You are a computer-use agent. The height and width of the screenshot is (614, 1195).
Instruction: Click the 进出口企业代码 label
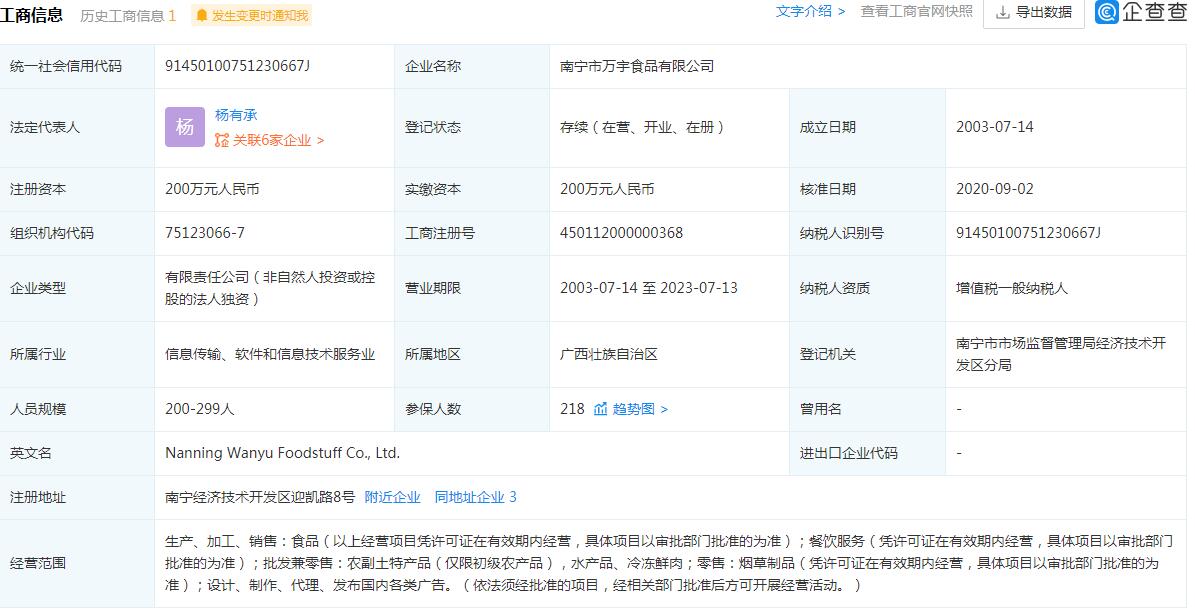point(848,453)
